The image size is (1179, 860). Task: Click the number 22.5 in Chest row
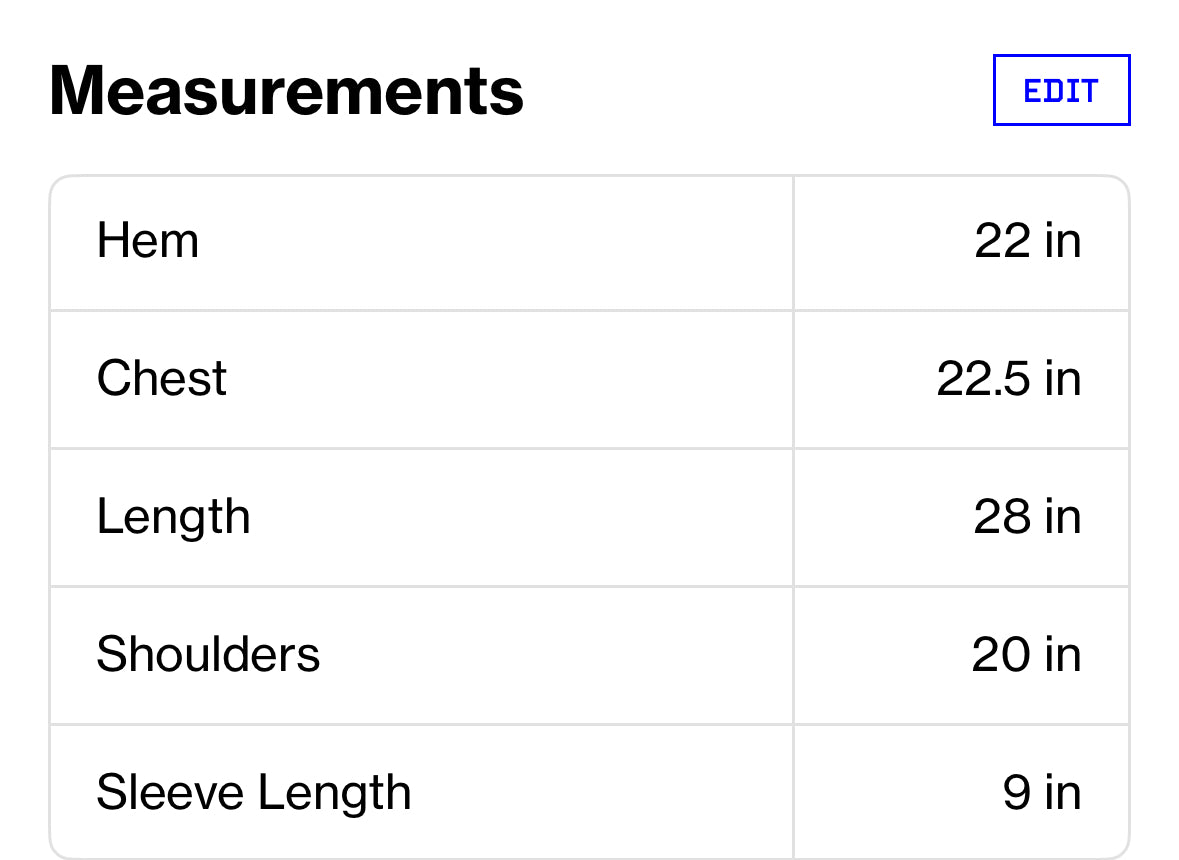tap(982, 379)
